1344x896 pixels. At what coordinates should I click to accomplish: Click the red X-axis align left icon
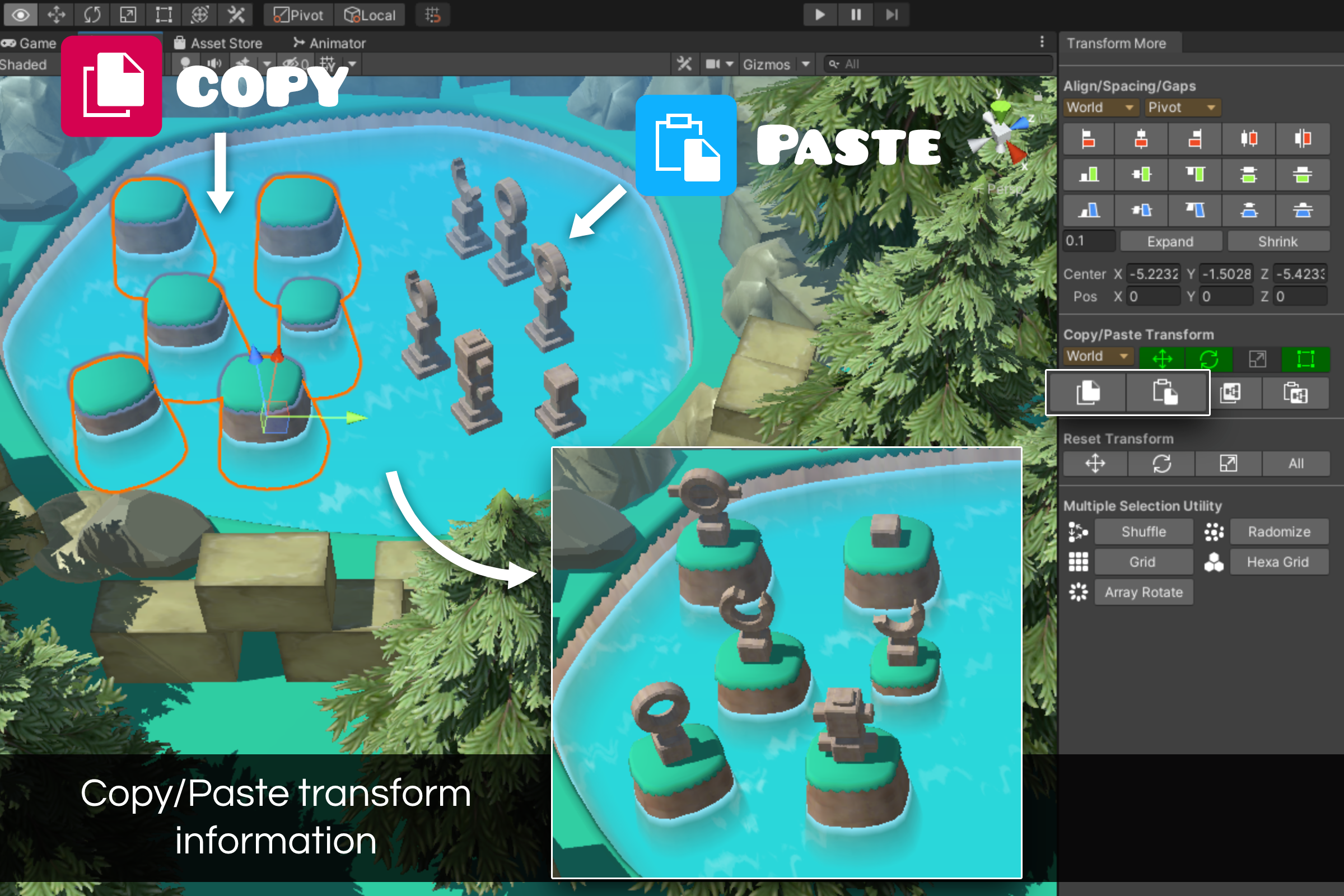pos(1089,139)
